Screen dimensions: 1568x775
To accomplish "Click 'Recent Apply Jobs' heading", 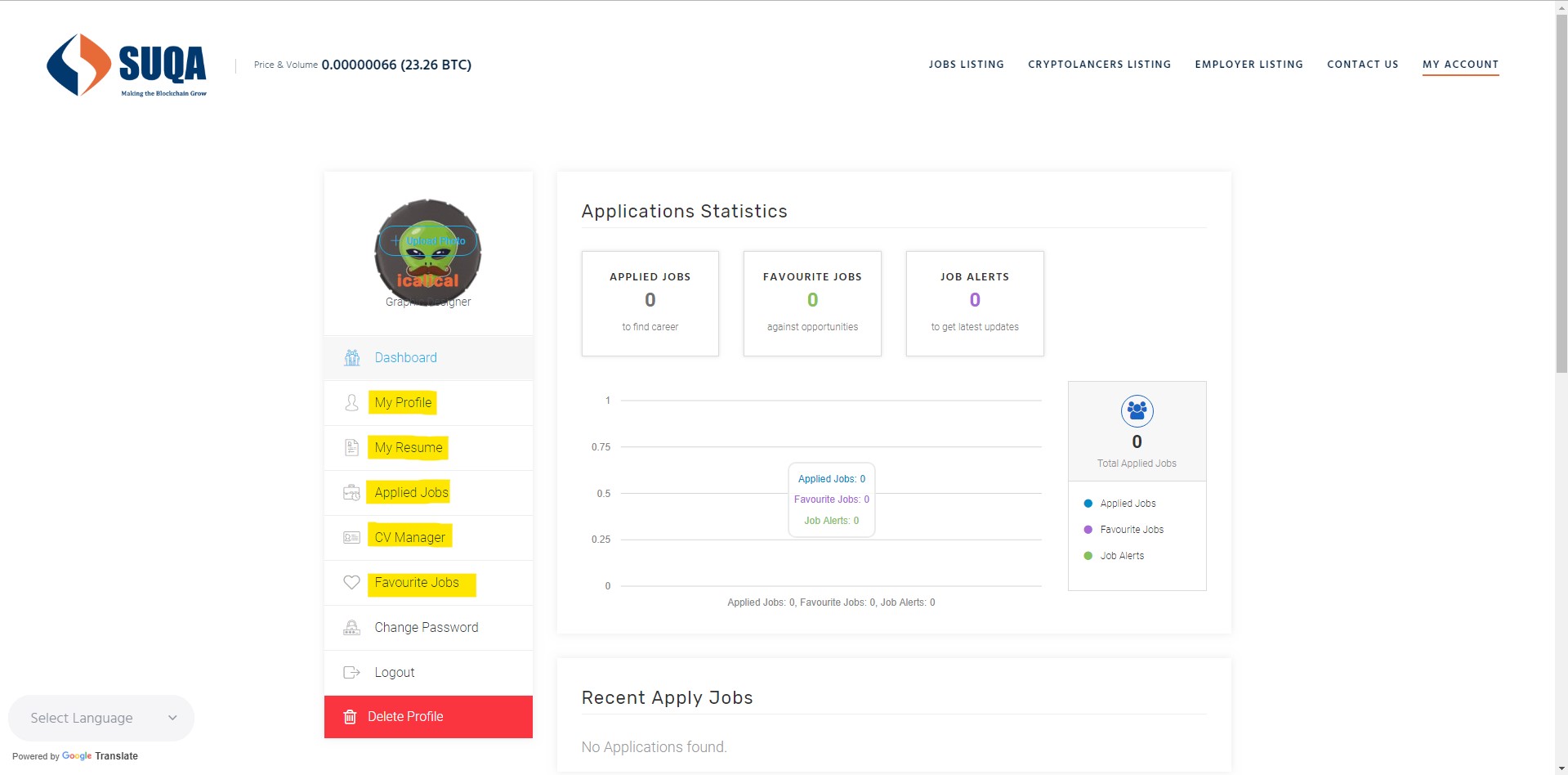I will pos(667,697).
